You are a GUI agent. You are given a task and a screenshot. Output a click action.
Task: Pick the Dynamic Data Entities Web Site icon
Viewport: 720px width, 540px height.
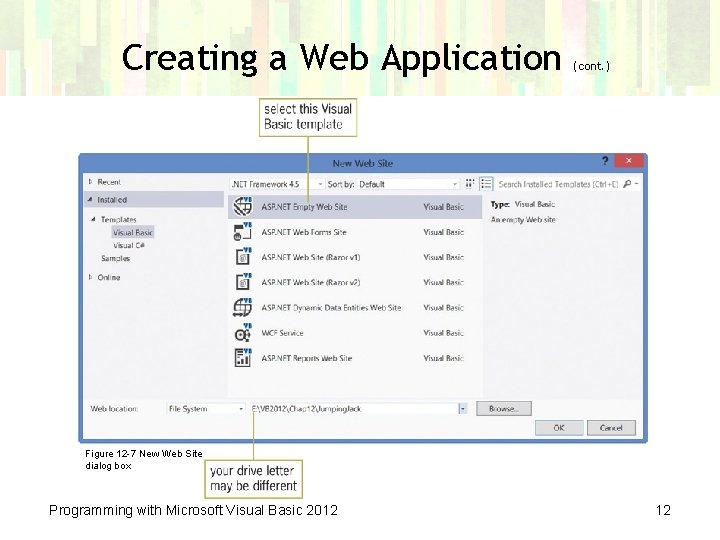(242, 307)
